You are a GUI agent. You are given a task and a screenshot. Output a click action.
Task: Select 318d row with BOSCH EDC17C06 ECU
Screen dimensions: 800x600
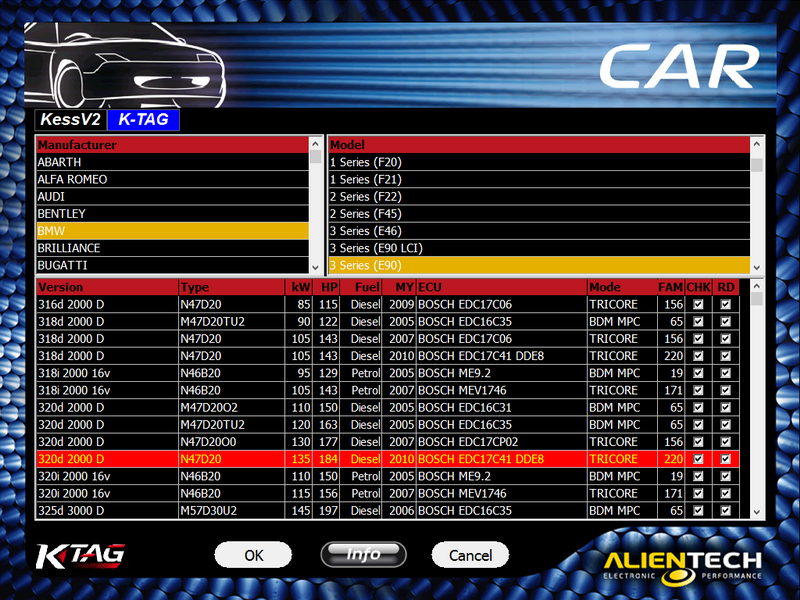[x=388, y=339]
